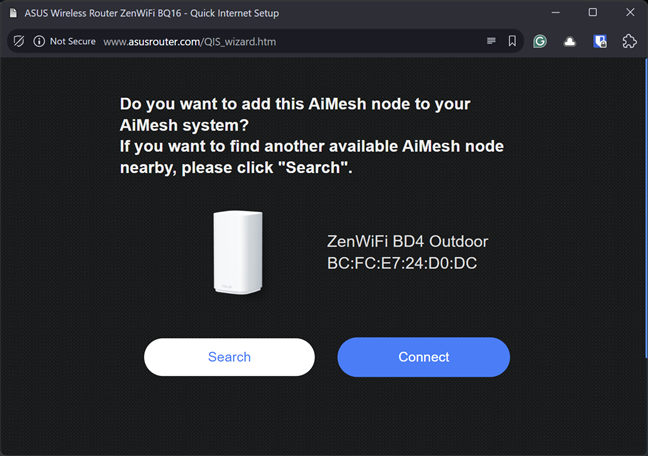This screenshot has width=648, height=456.
Task: Open the Extensions puzzle icon
Action: click(629, 41)
